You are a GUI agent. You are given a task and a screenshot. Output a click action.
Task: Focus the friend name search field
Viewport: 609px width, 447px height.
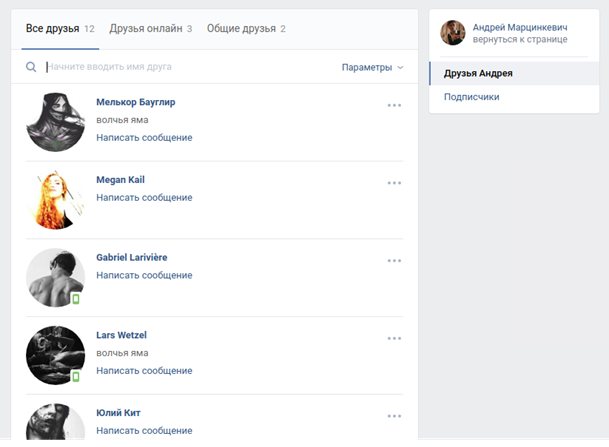click(190, 67)
